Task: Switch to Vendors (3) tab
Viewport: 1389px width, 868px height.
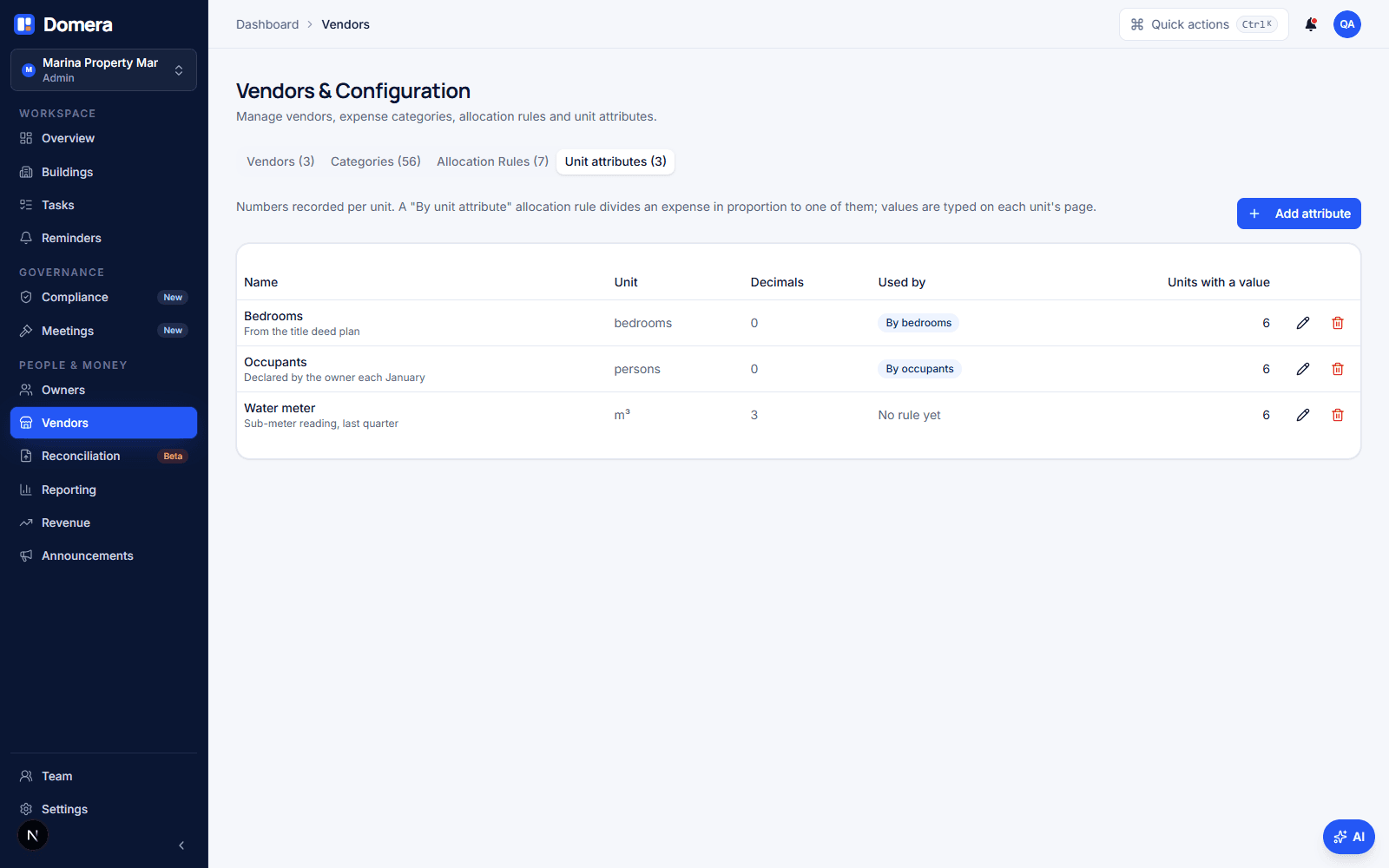Action: (280, 161)
